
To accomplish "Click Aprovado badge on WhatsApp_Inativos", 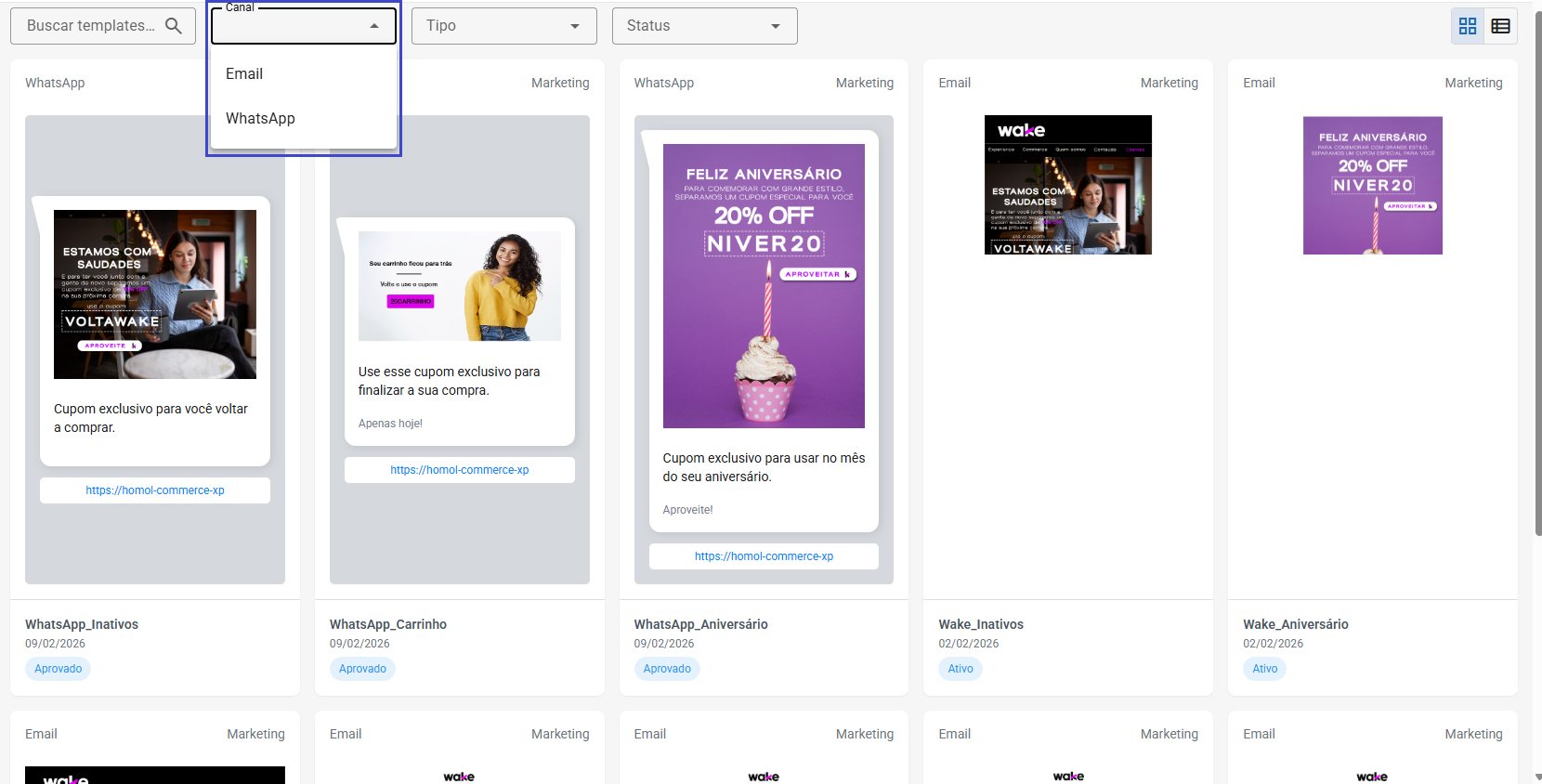I will pos(58,669).
